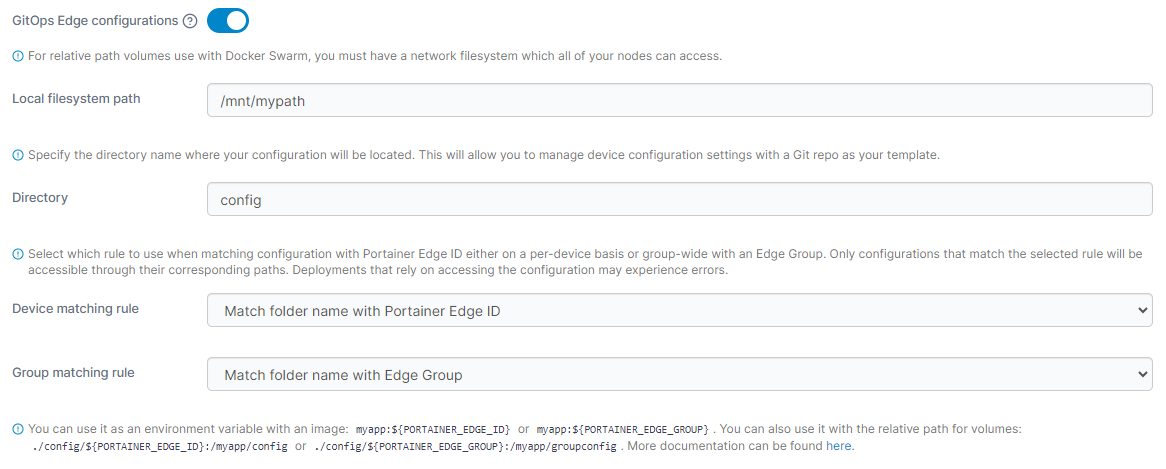Viewport: 1166px width, 469px height.
Task: Click the myapp:${PORTAINER_EDGE_ID} code snippet
Action: (x=433, y=429)
